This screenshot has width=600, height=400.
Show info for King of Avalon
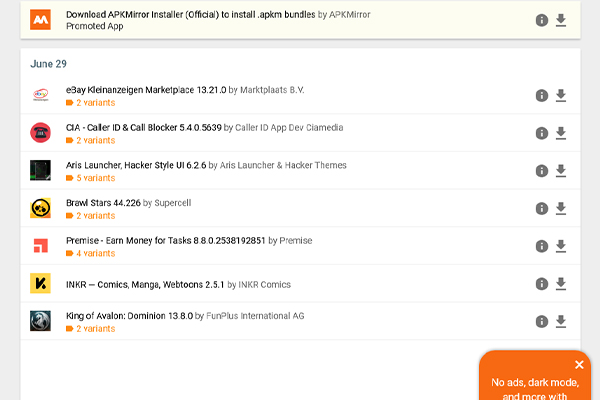click(x=541, y=321)
